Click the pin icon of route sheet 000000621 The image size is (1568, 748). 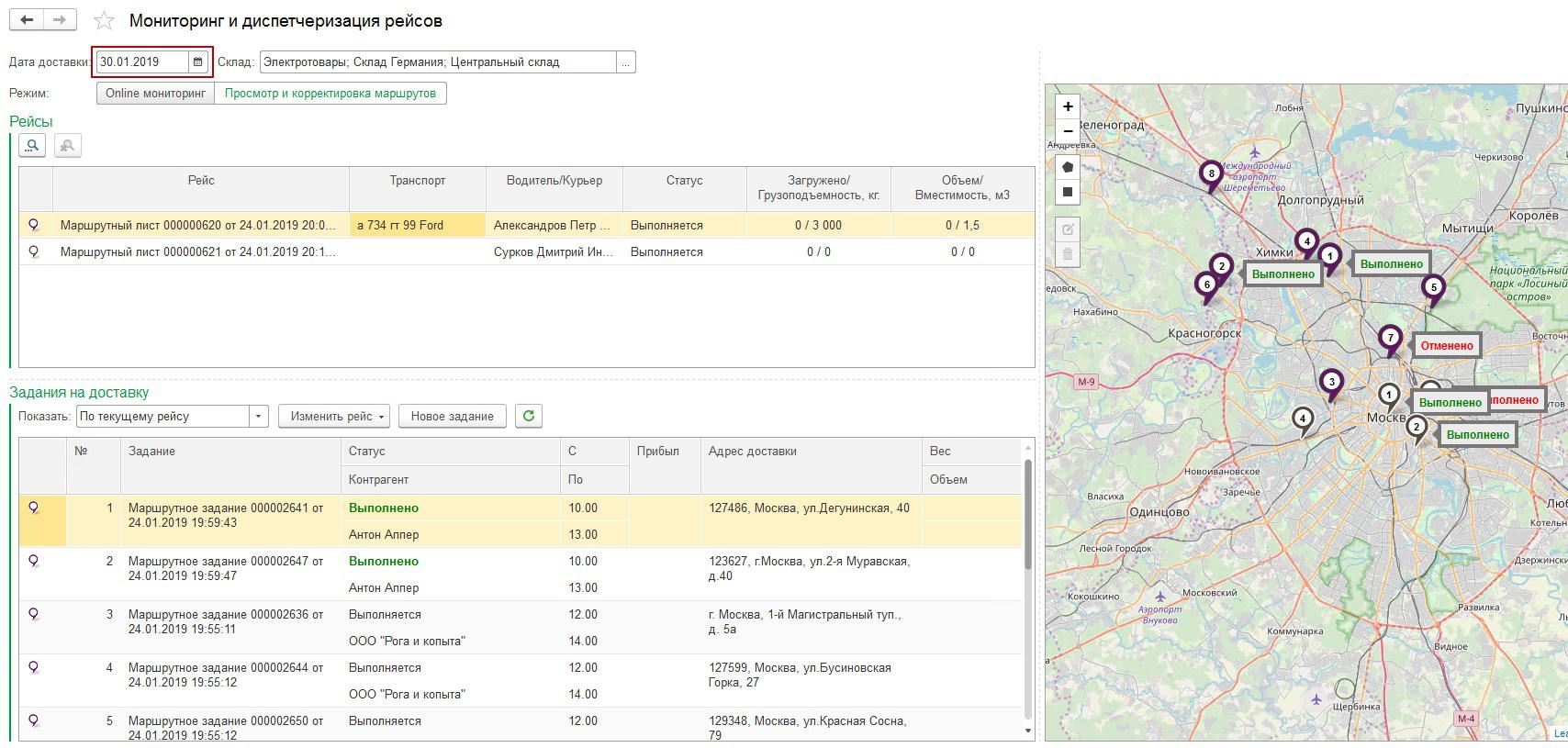[35, 251]
